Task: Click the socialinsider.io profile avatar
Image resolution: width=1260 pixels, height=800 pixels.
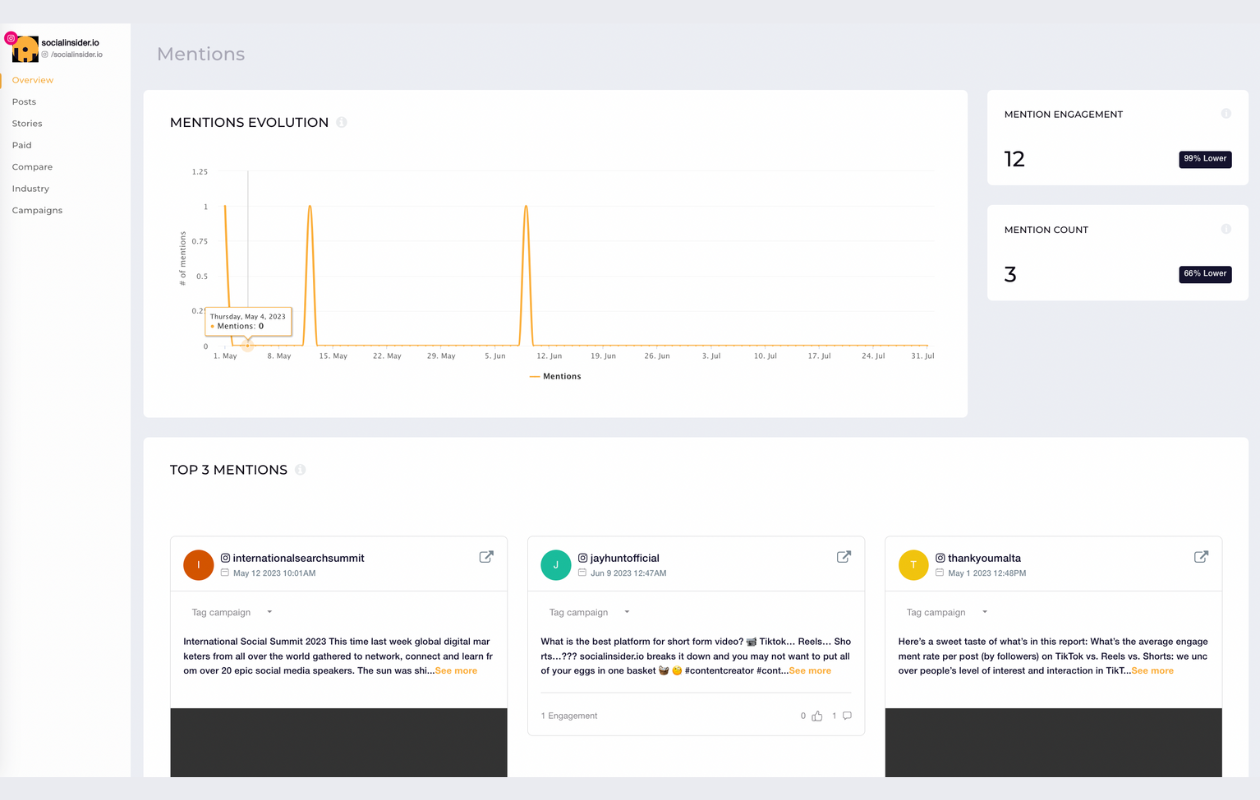Action: point(25,49)
